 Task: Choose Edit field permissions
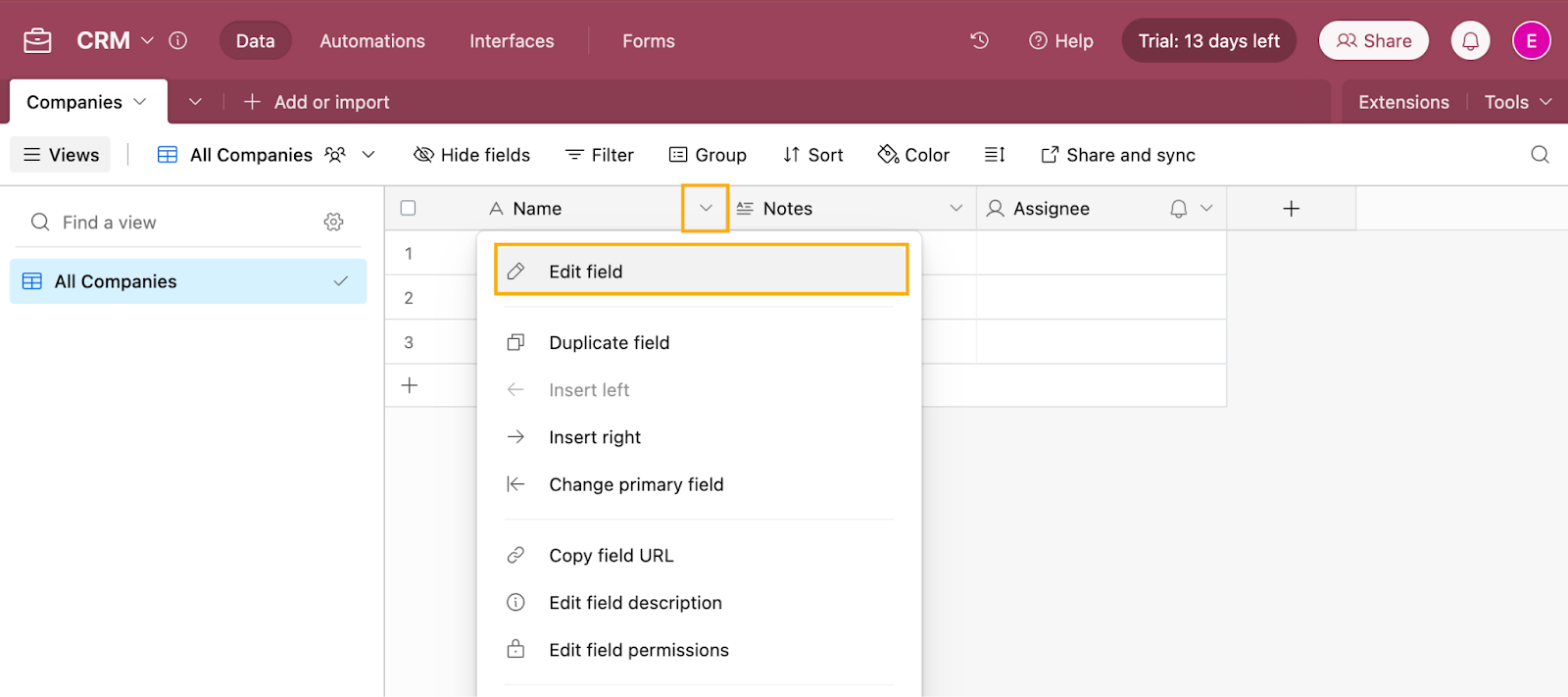click(x=700, y=650)
